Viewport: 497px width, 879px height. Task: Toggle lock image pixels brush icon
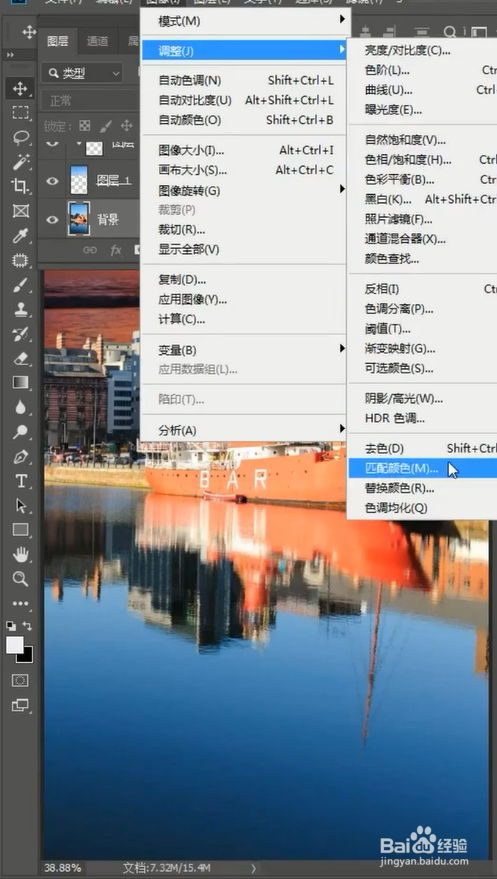[x=105, y=126]
